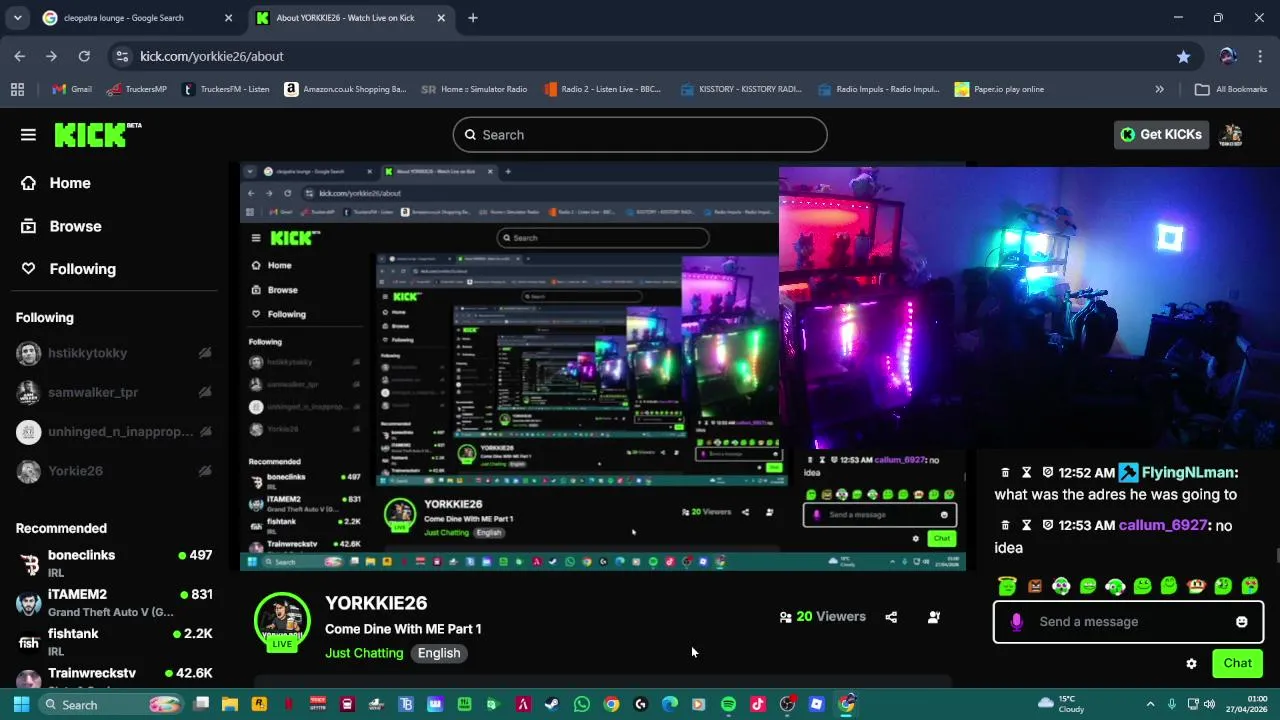This screenshot has height=720, width=1280.
Task: Click the Get KICKs button
Action: tap(1161, 135)
